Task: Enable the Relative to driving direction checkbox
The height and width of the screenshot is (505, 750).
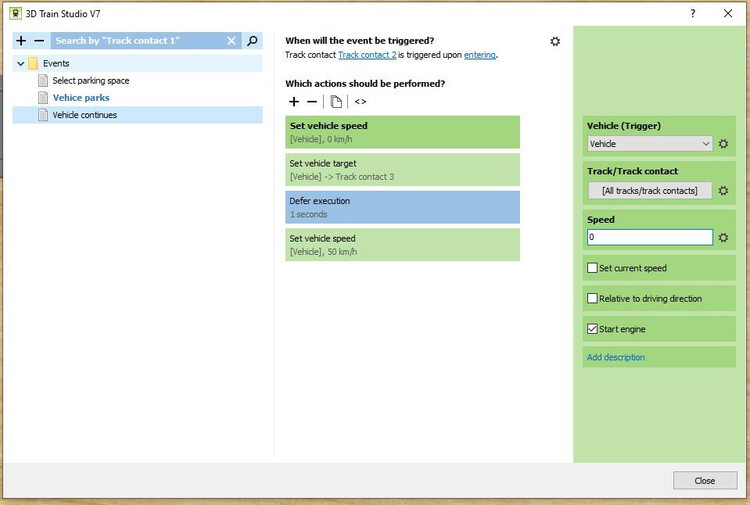Action: click(x=592, y=298)
